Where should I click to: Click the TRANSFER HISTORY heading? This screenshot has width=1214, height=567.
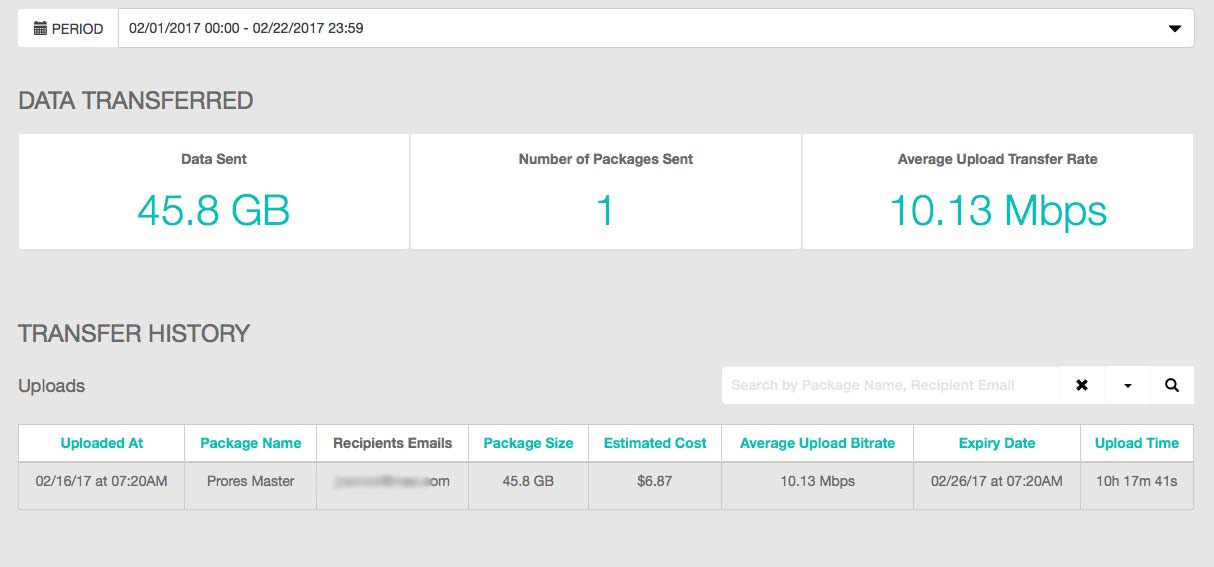(x=134, y=333)
